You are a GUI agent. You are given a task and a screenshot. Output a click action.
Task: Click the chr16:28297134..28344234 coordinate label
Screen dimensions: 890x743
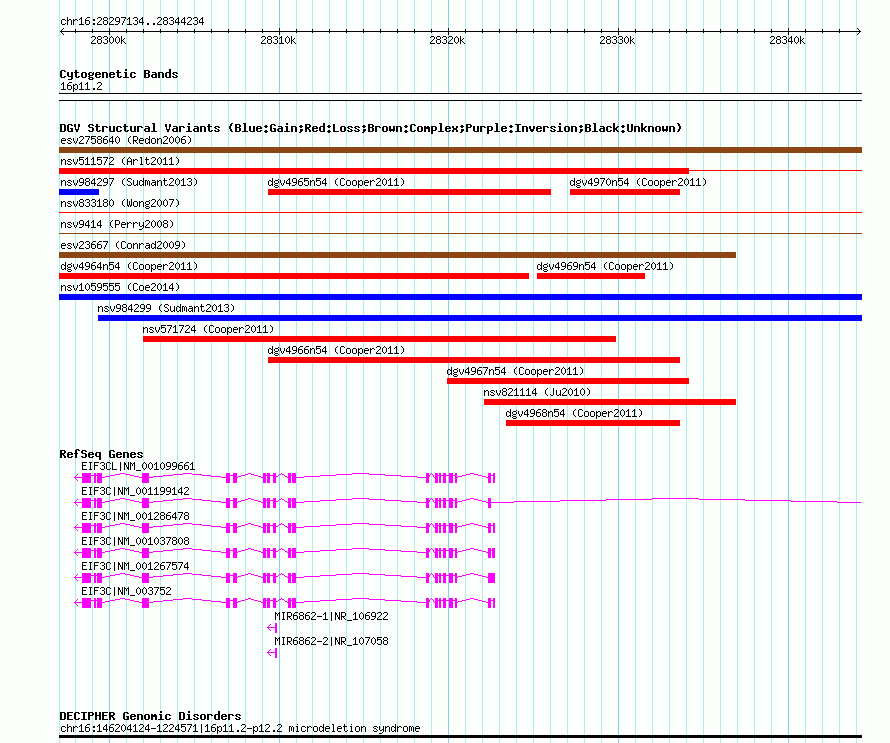132,21
